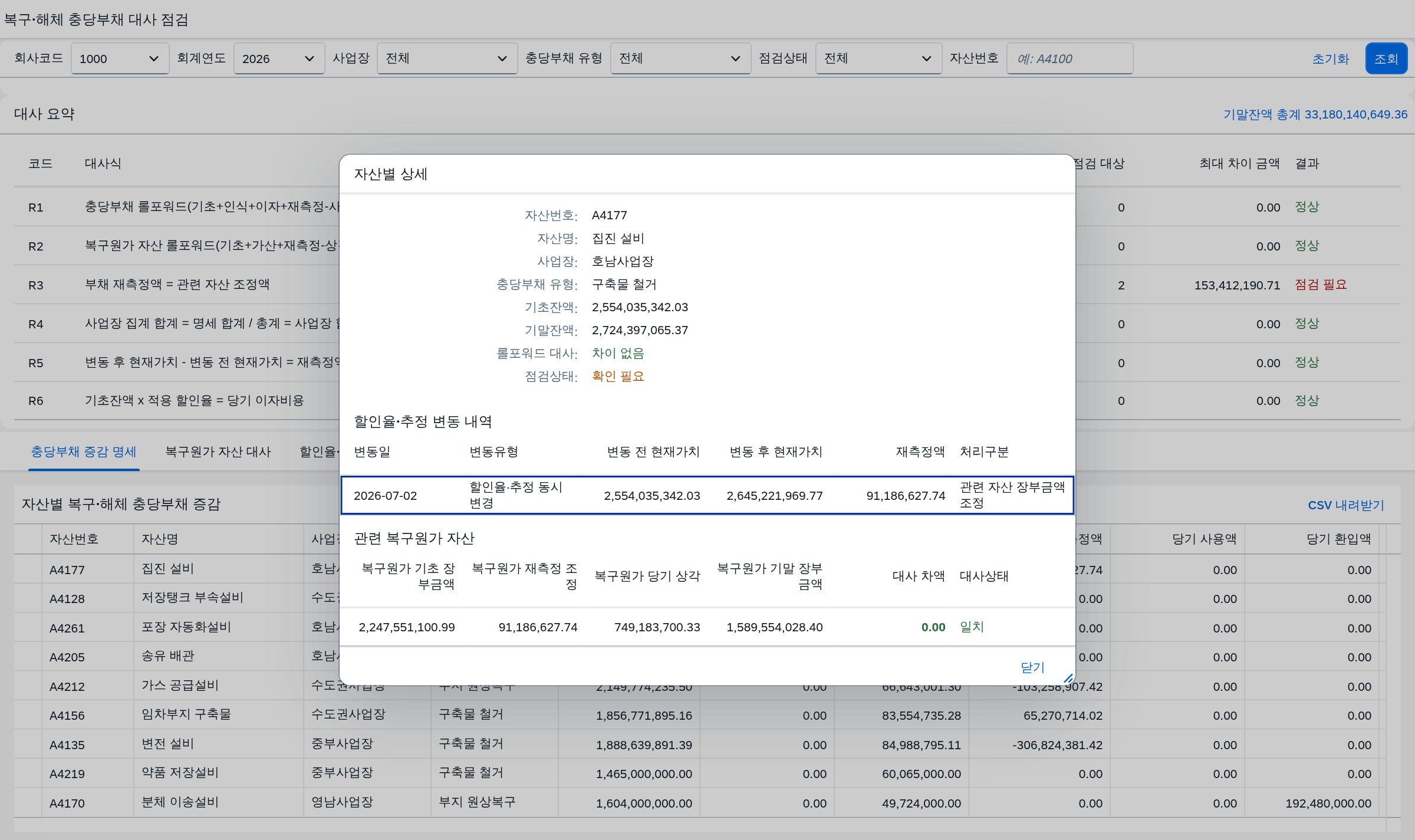Click asset number A4177 in background table
1415x840 pixels.
(x=67, y=570)
